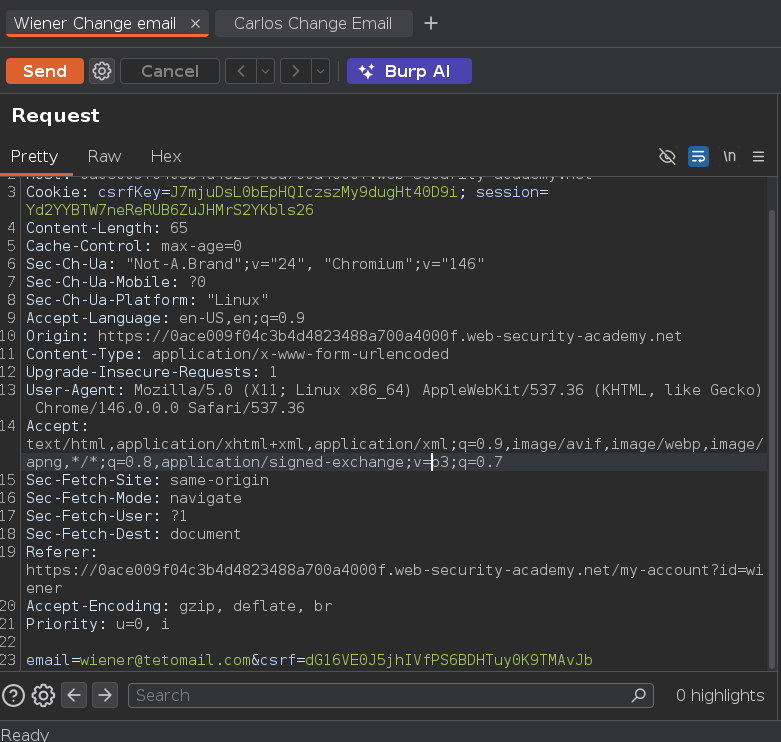
Task: Add a new Repeater tab
Action: tap(431, 23)
